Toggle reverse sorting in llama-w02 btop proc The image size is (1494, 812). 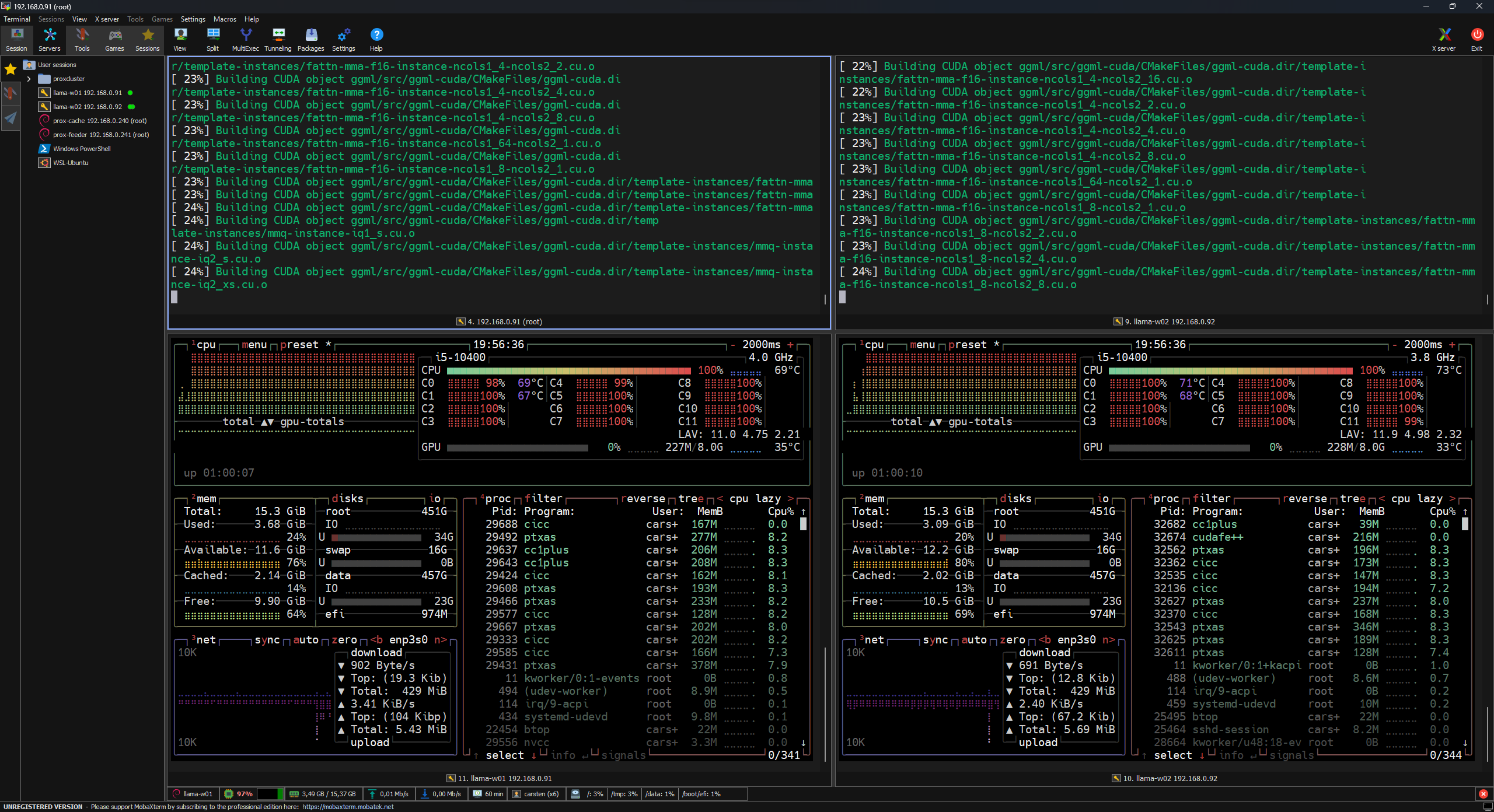point(1305,499)
